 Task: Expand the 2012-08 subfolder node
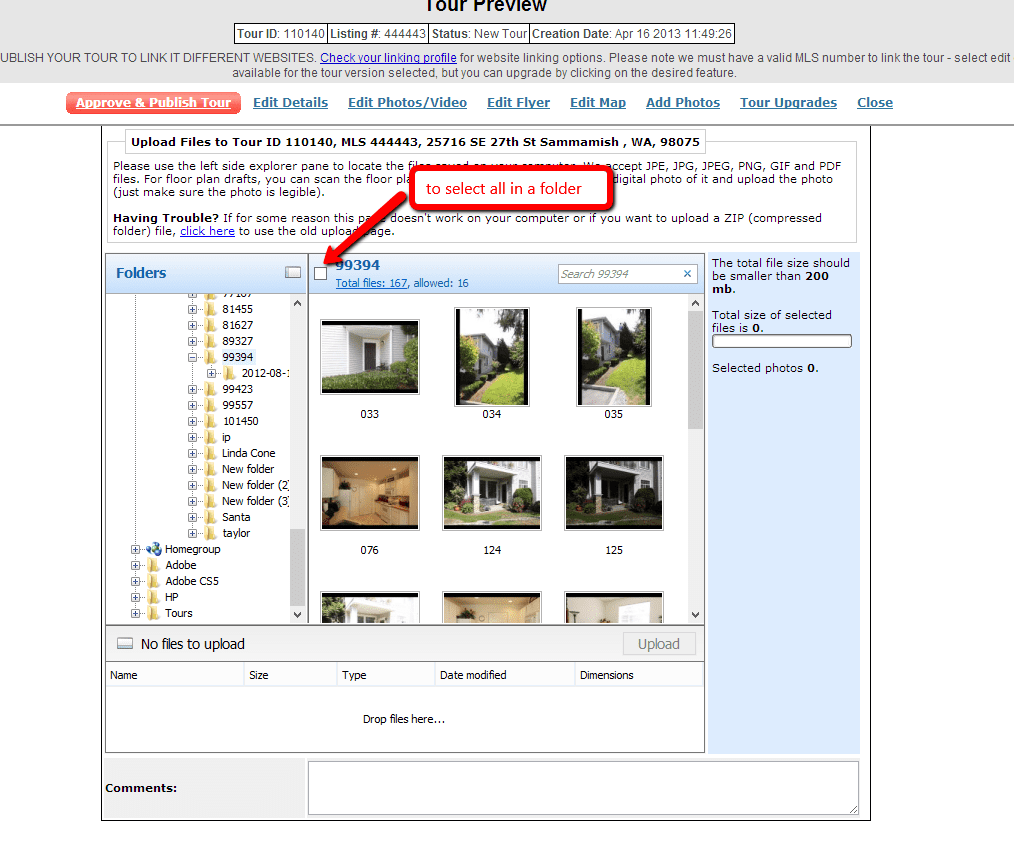pos(211,373)
